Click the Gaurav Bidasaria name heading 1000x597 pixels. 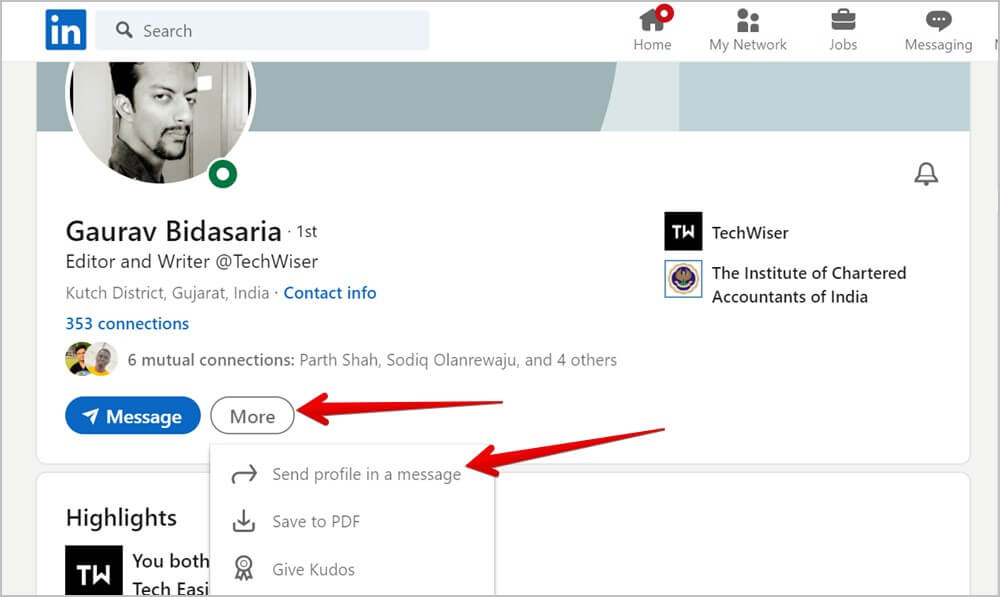click(173, 231)
